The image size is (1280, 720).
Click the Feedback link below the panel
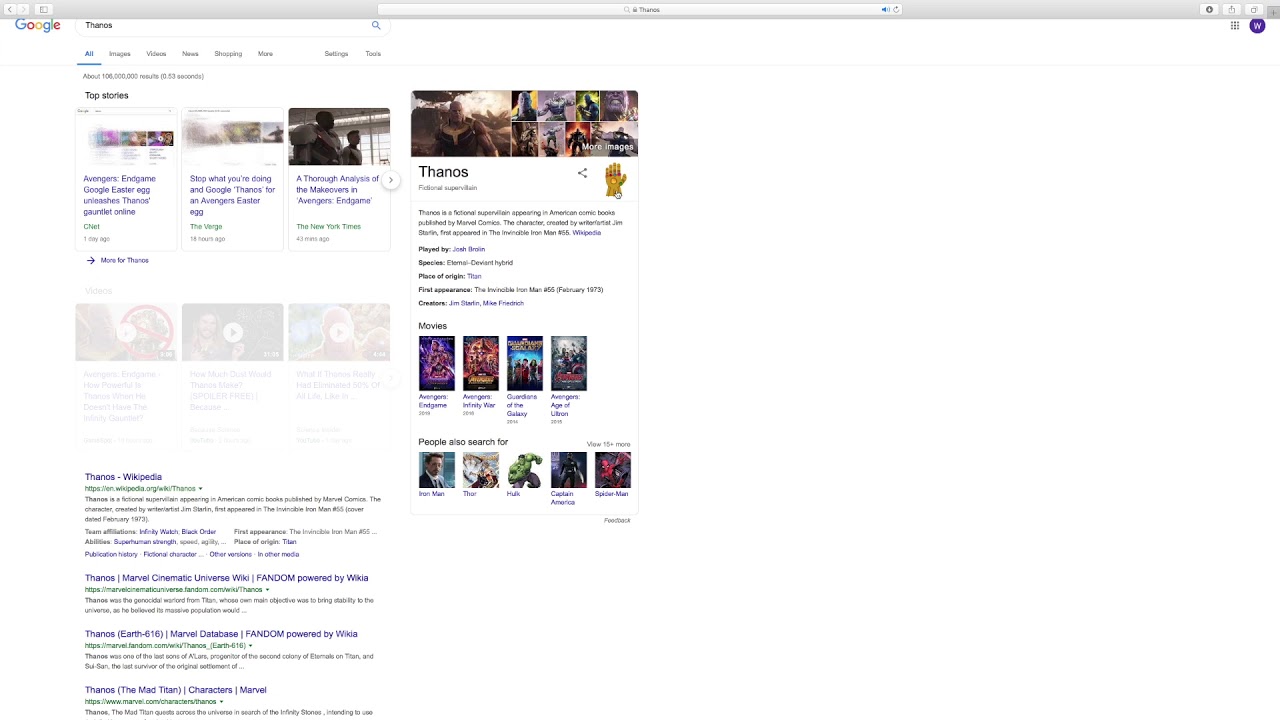coord(617,520)
